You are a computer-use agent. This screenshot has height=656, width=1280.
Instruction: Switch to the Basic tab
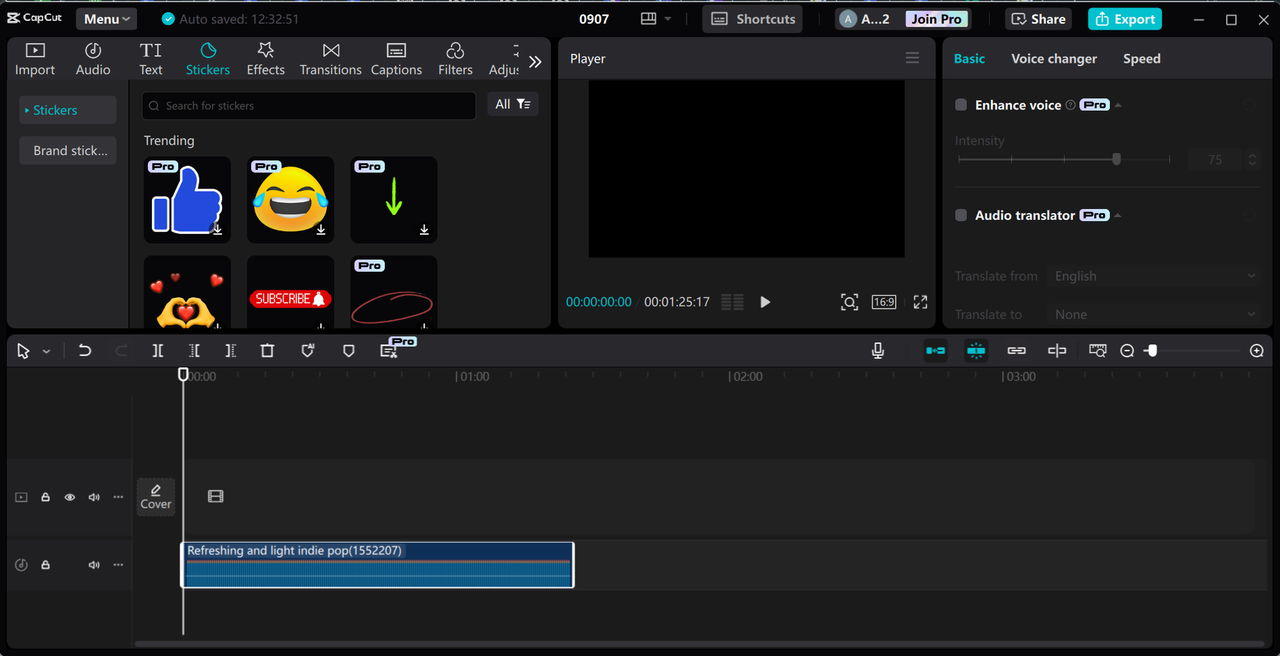[x=969, y=59]
